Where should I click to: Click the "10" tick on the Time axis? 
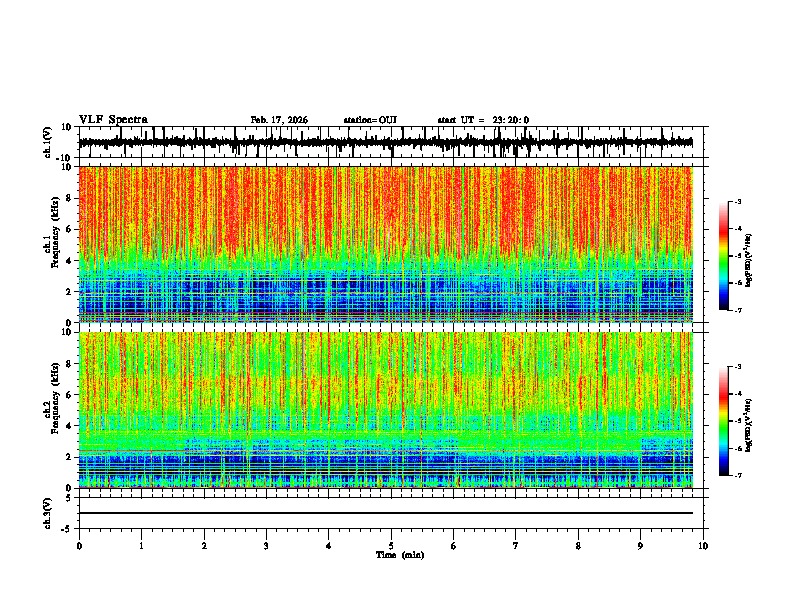703,546
